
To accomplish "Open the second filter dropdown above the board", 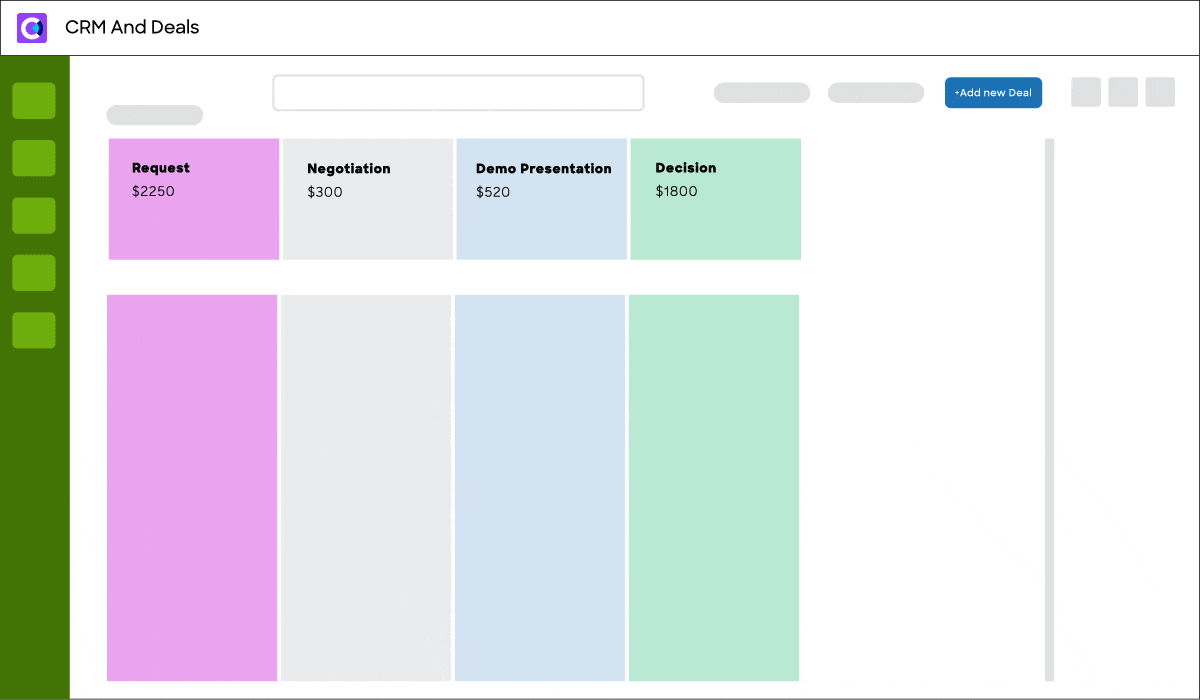I will [x=875, y=92].
